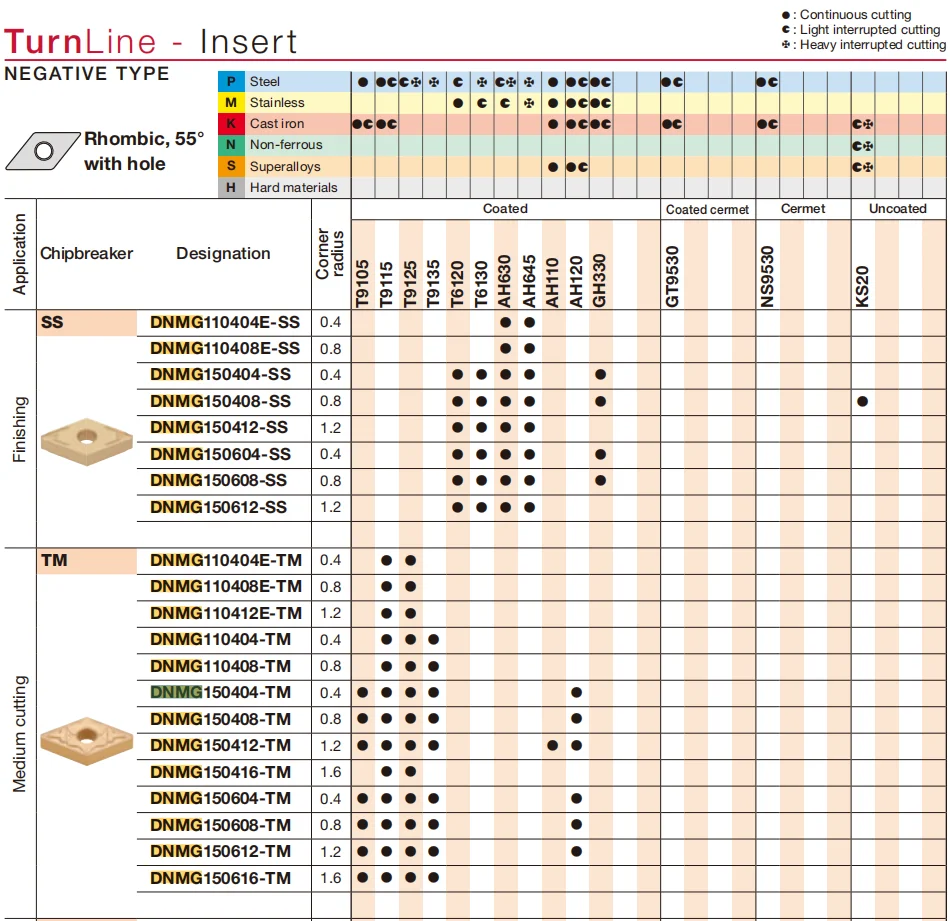Select the green N Non-ferrous badge

231,145
